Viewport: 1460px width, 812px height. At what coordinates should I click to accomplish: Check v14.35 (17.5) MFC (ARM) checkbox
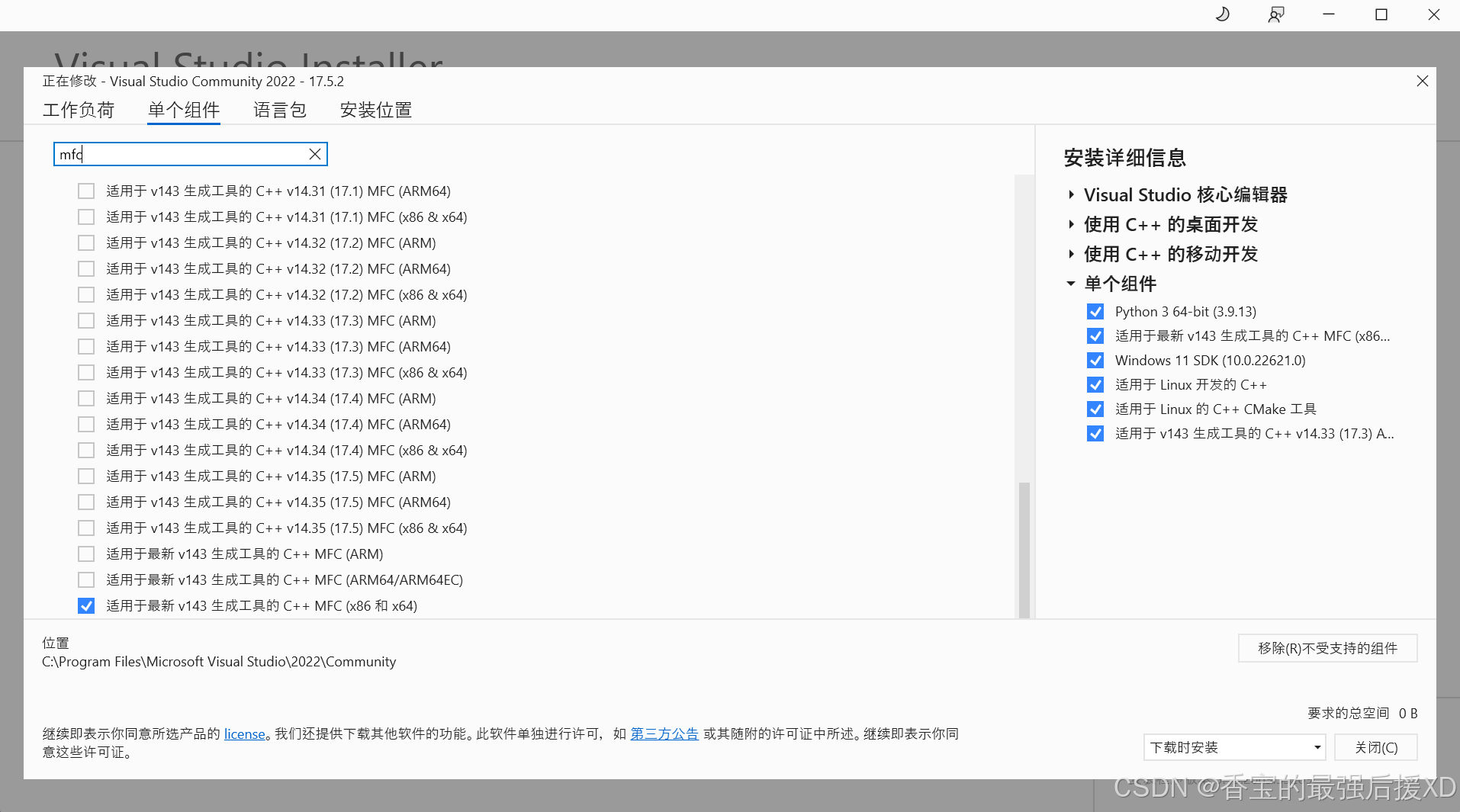86,477
